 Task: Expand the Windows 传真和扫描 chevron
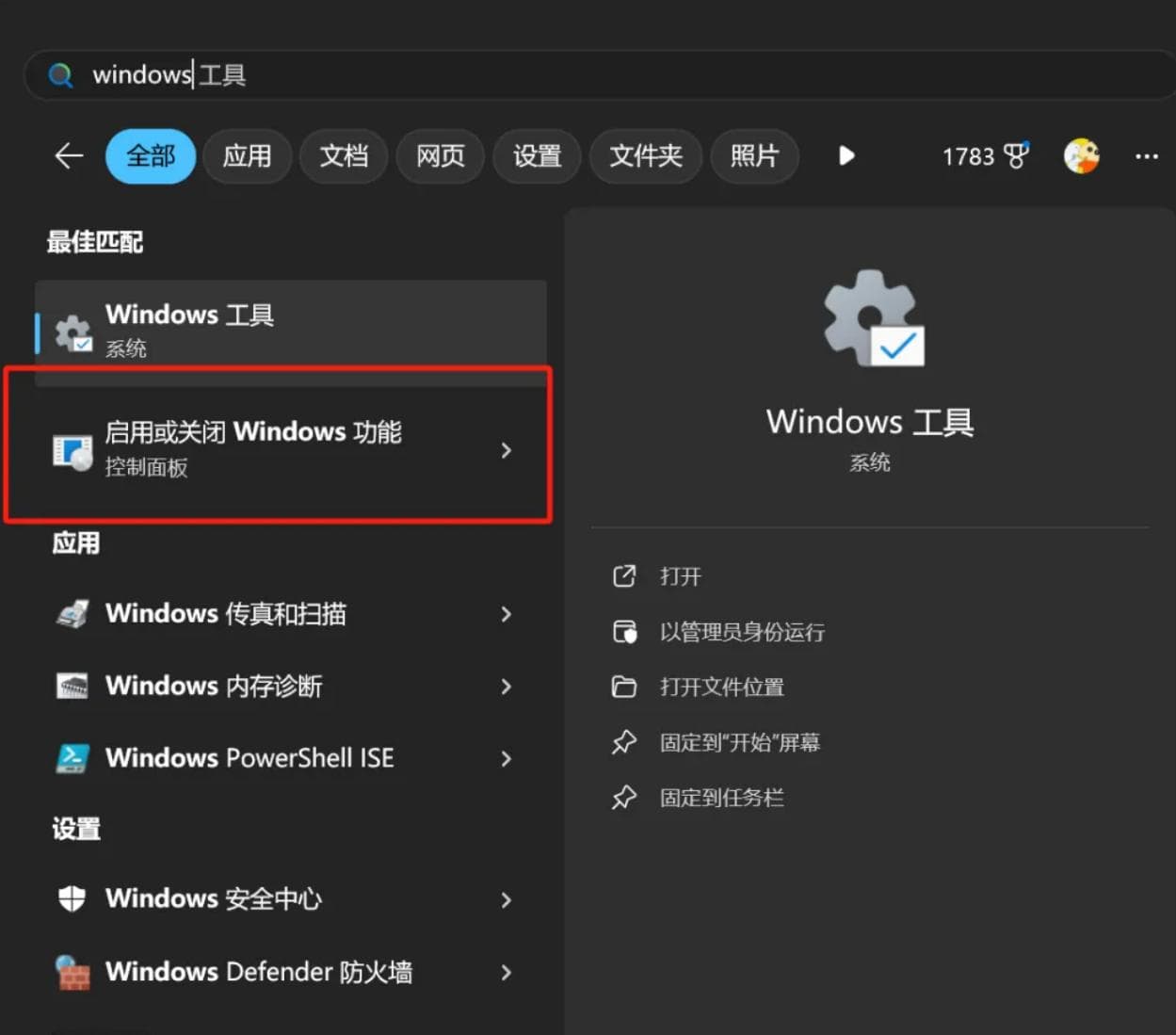tap(507, 614)
